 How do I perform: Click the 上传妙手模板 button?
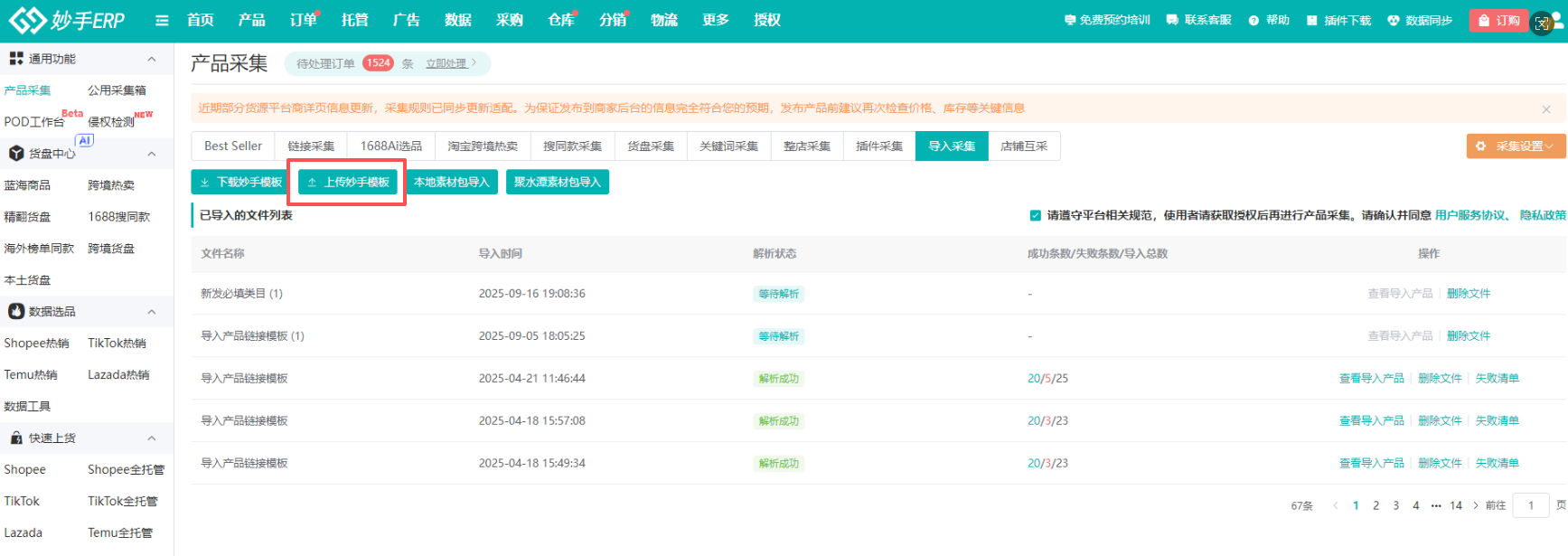pyautogui.click(x=348, y=183)
